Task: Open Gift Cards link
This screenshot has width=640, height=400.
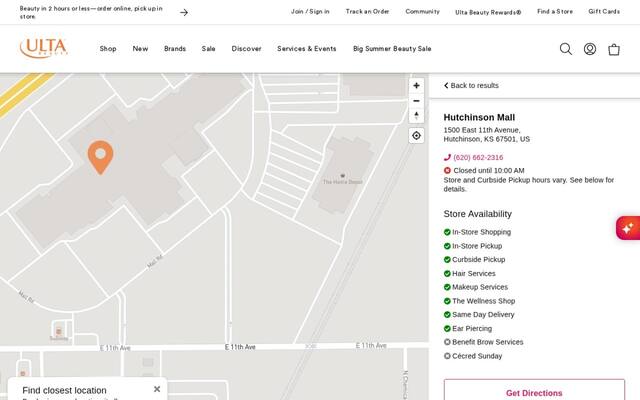Action: click(x=604, y=11)
